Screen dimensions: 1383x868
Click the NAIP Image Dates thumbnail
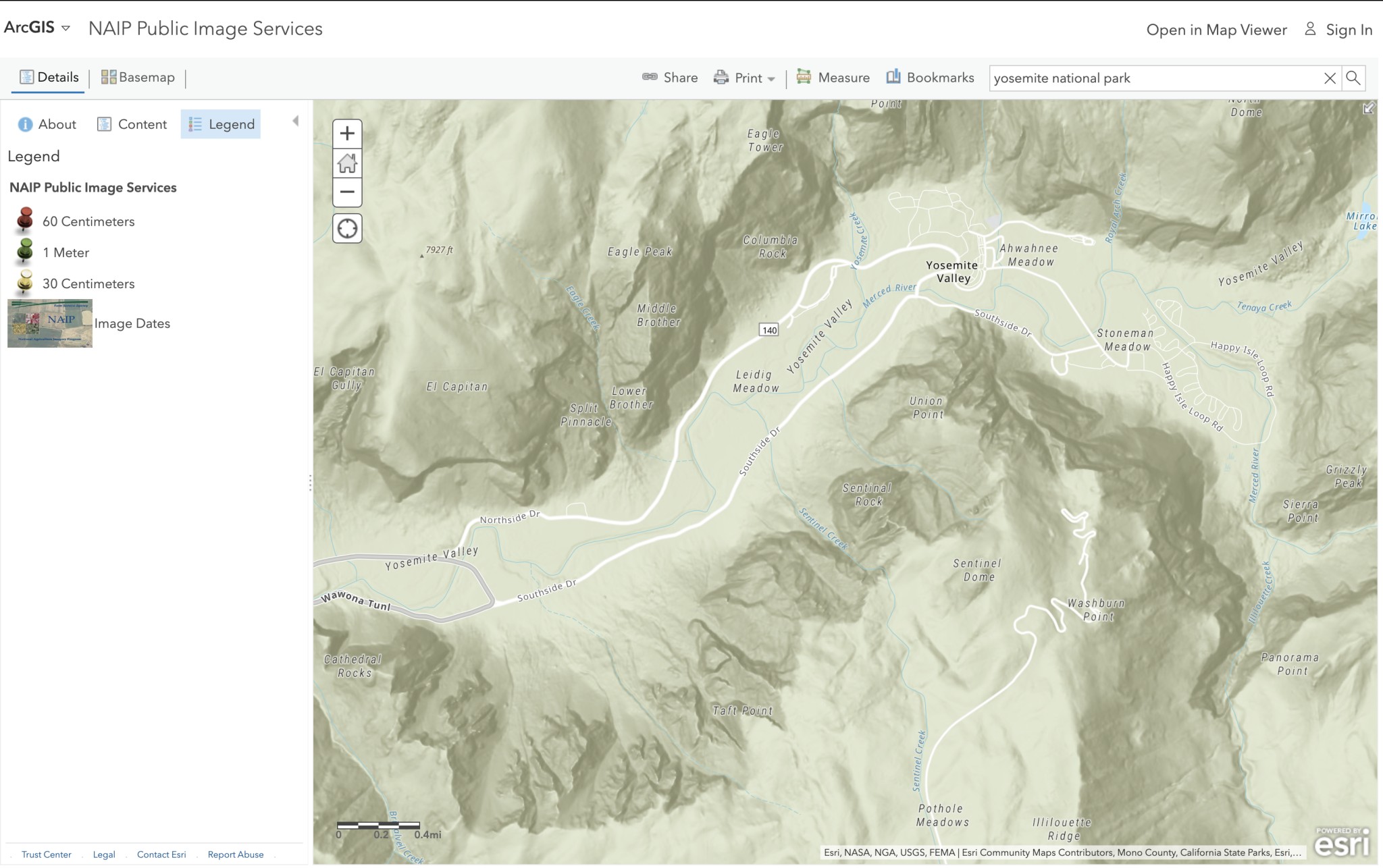(50, 323)
